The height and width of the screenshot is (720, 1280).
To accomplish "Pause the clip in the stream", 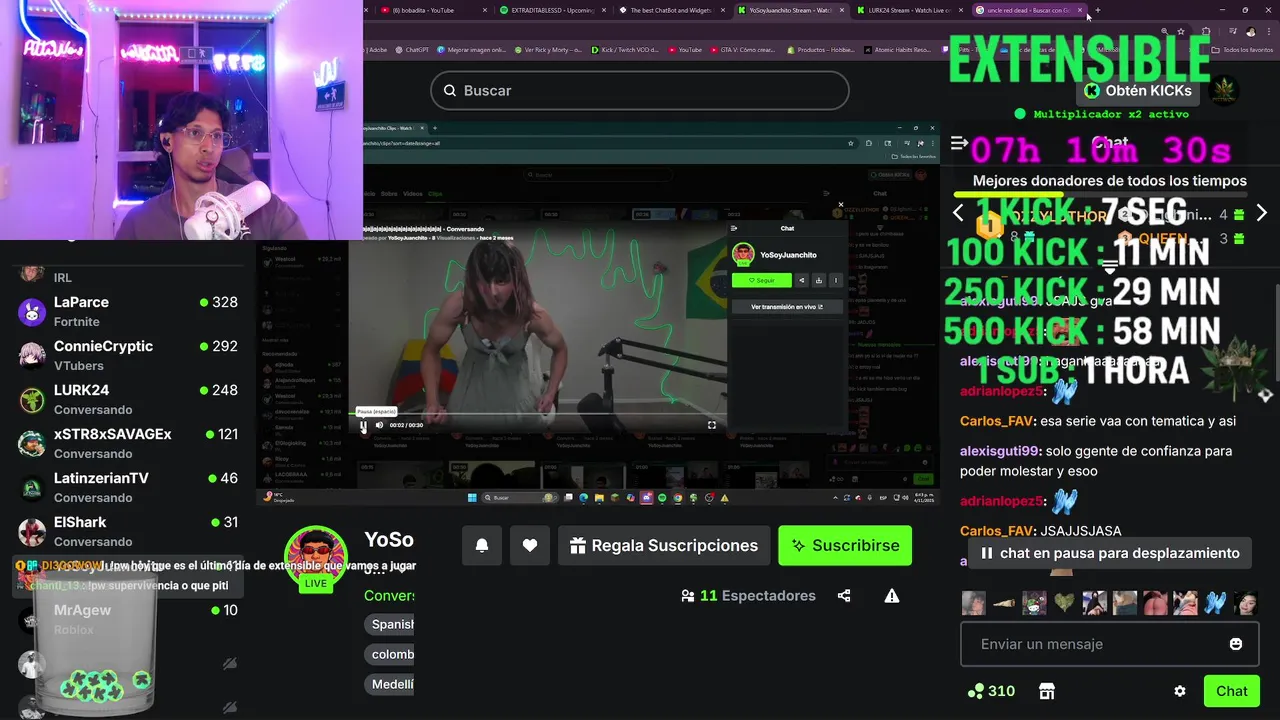I will (x=363, y=425).
